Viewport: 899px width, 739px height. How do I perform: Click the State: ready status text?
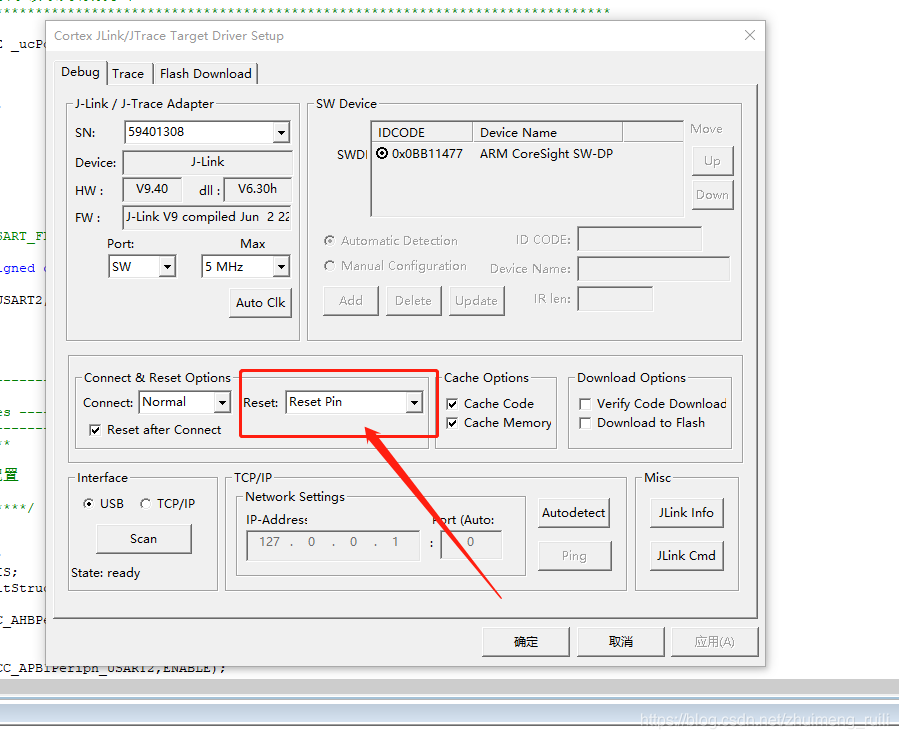tap(105, 573)
